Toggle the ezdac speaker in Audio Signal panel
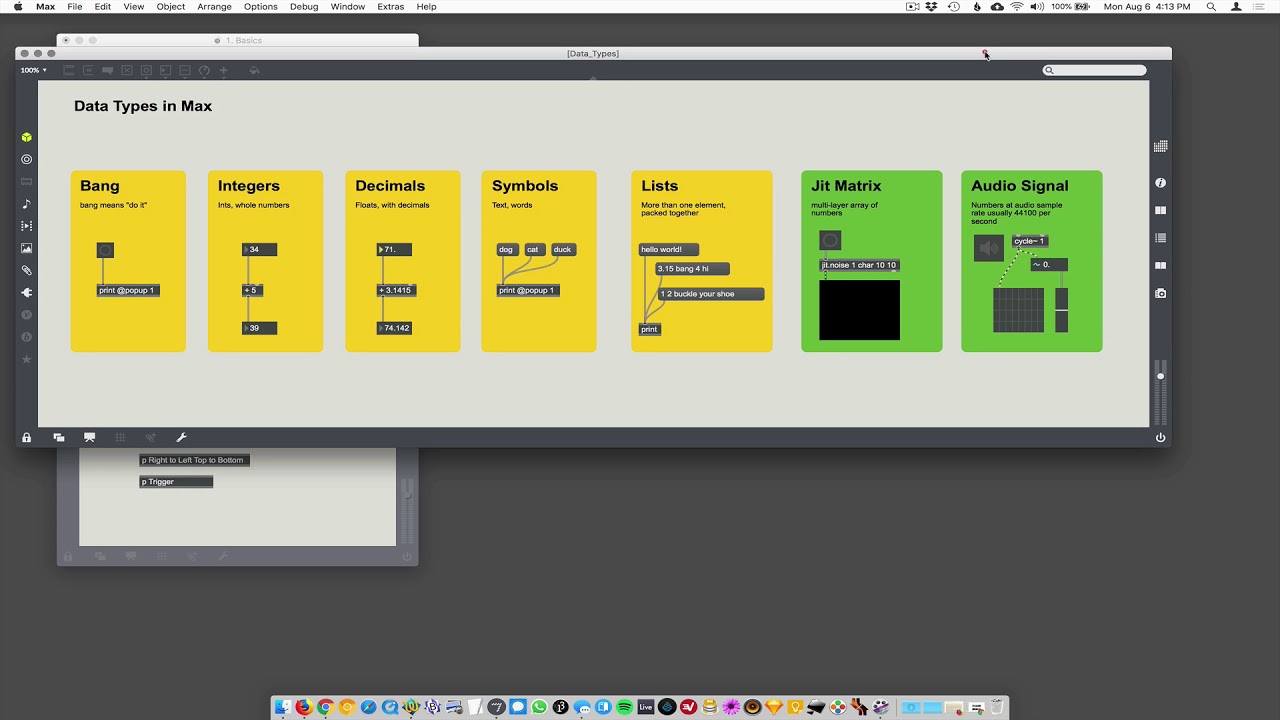Screen dimensions: 1280x720 pyautogui.click(x=988, y=248)
